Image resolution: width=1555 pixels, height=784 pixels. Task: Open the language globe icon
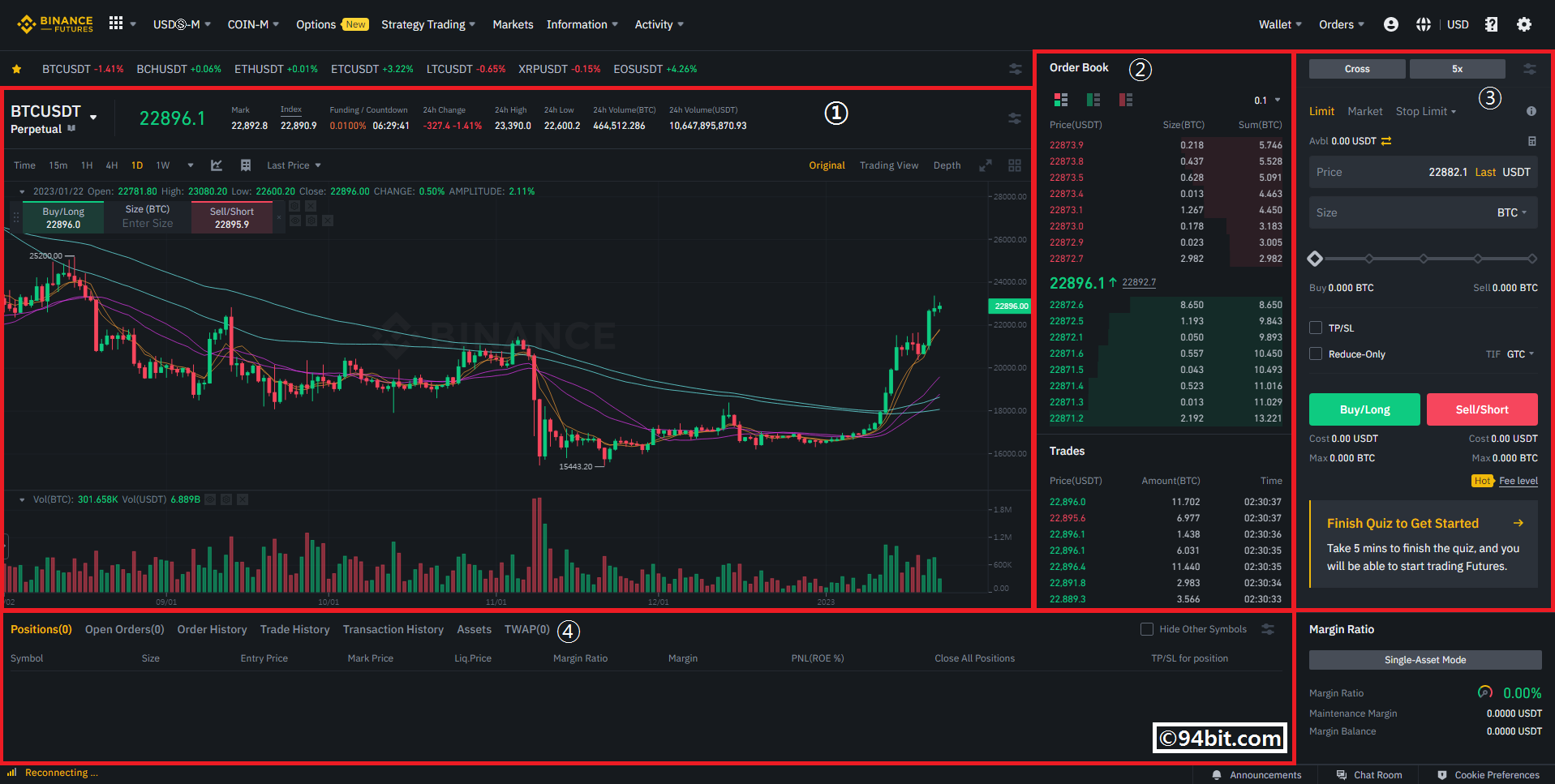click(1423, 24)
